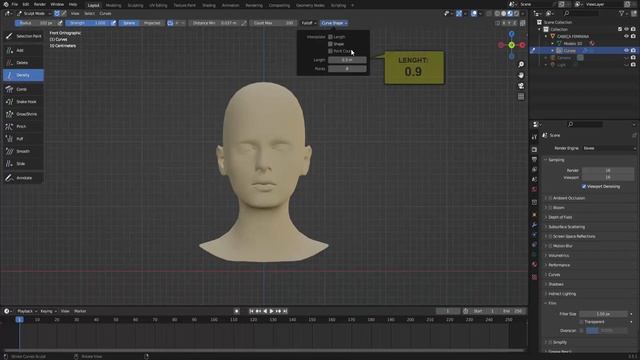Open the Output properties tab icon
The width and height of the screenshot is (640, 360).
point(534,160)
